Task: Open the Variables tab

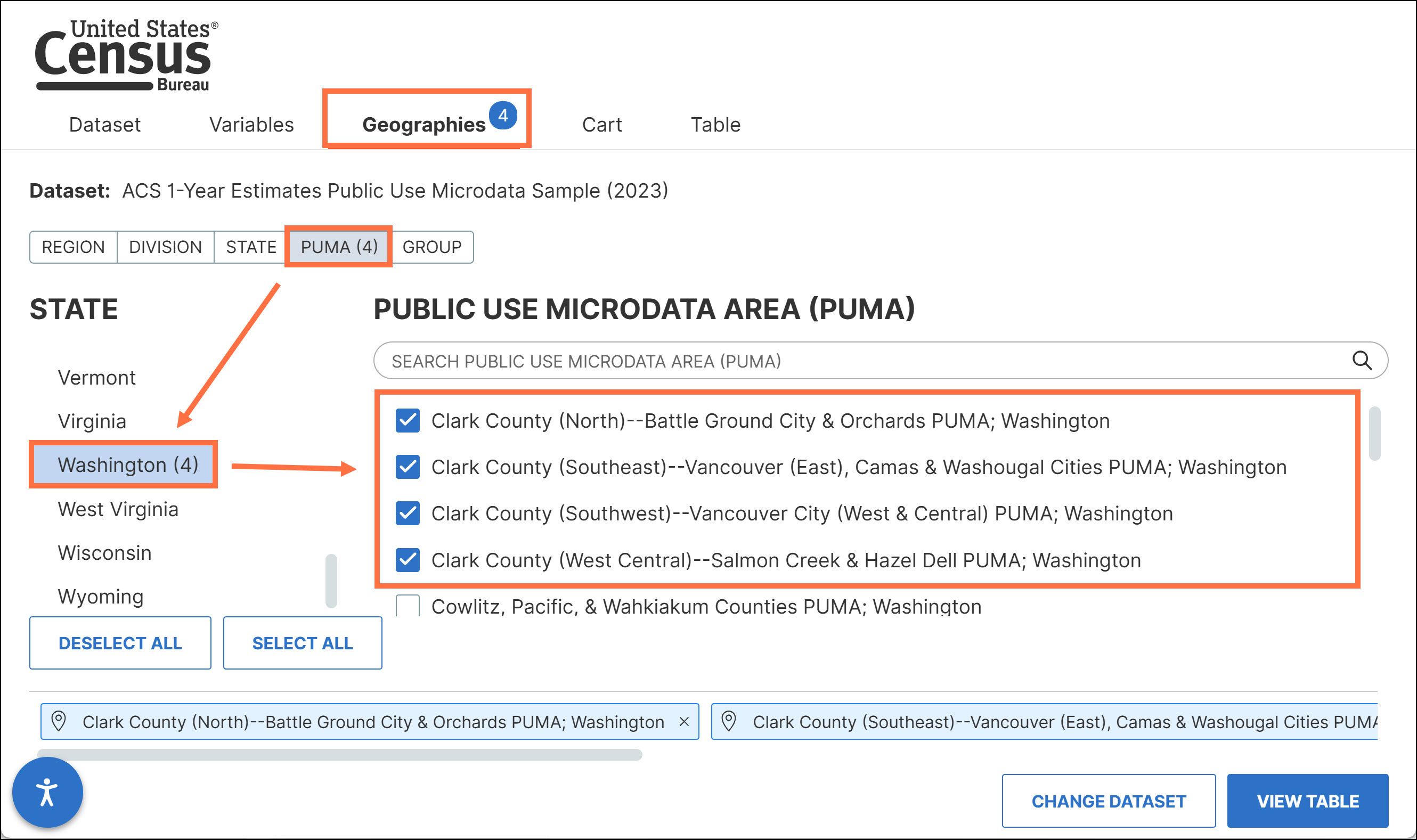Action: [x=251, y=125]
